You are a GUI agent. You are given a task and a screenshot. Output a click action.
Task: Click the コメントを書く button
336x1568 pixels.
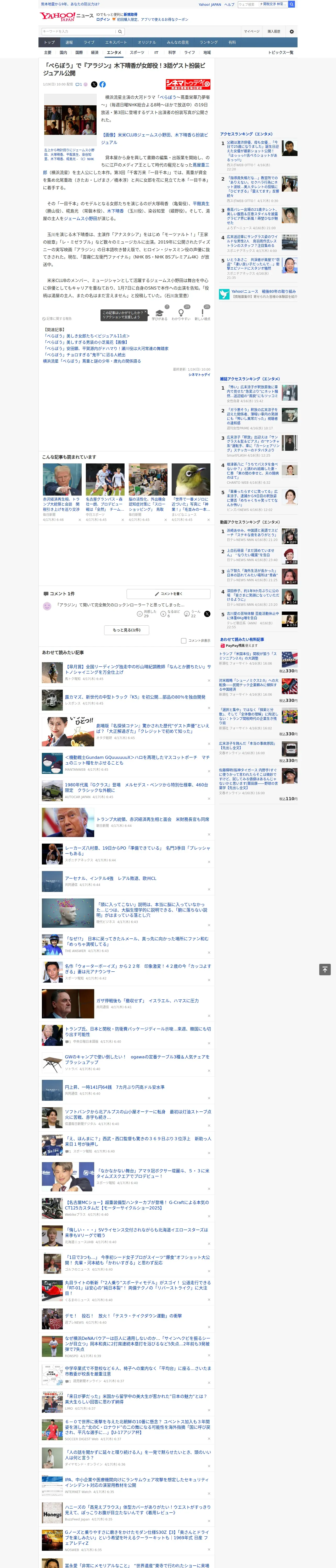[x=168, y=593]
